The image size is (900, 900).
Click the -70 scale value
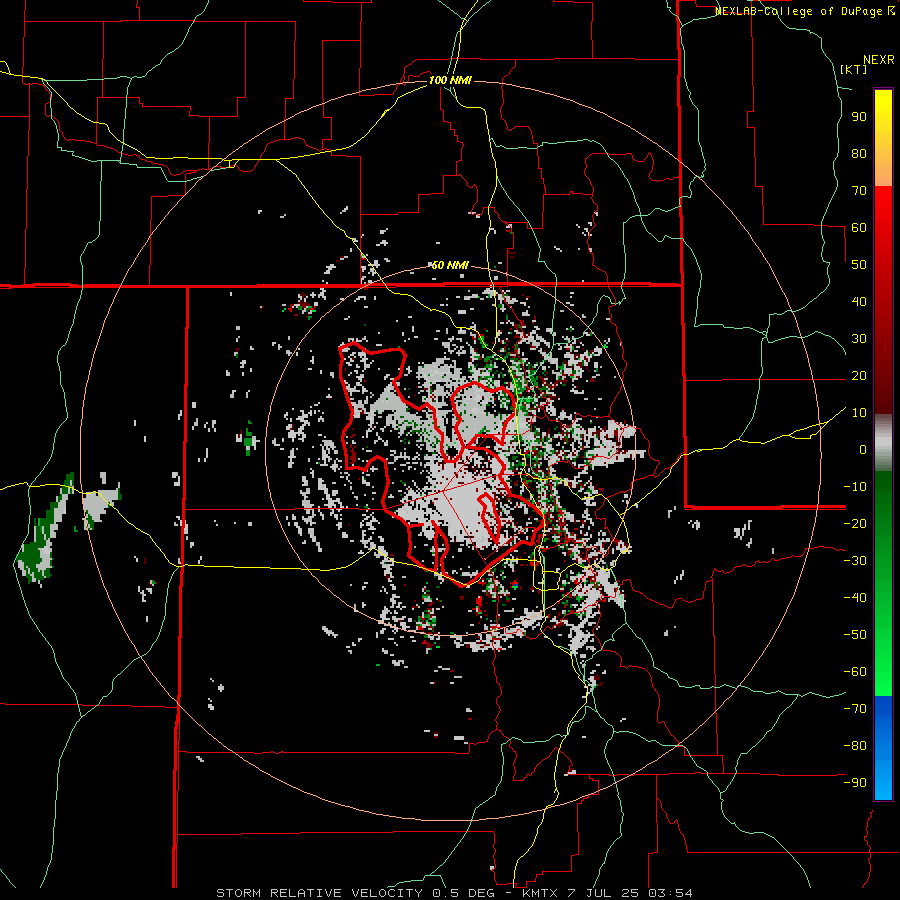tap(855, 709)
